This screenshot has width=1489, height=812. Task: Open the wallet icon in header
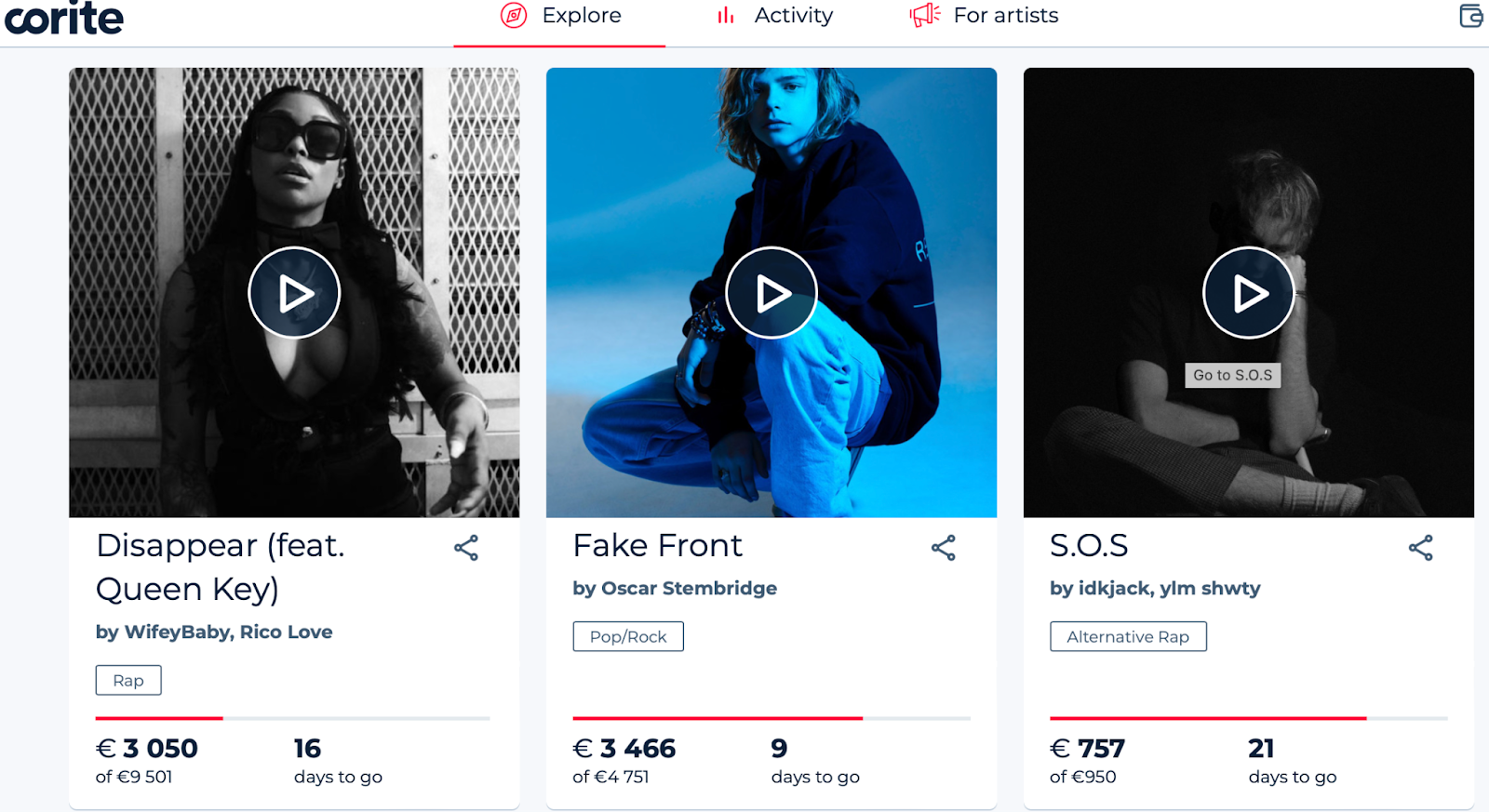pos(1471,16)
